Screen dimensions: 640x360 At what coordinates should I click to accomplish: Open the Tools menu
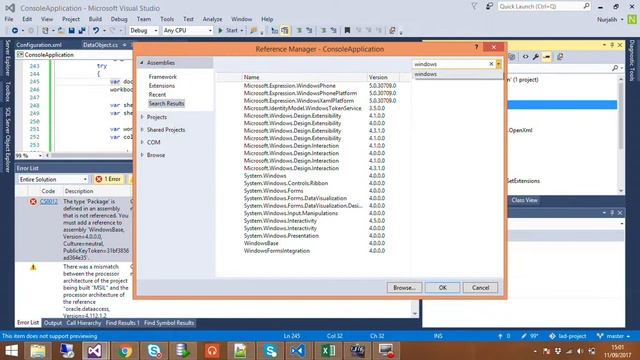(x=167, y=19)
